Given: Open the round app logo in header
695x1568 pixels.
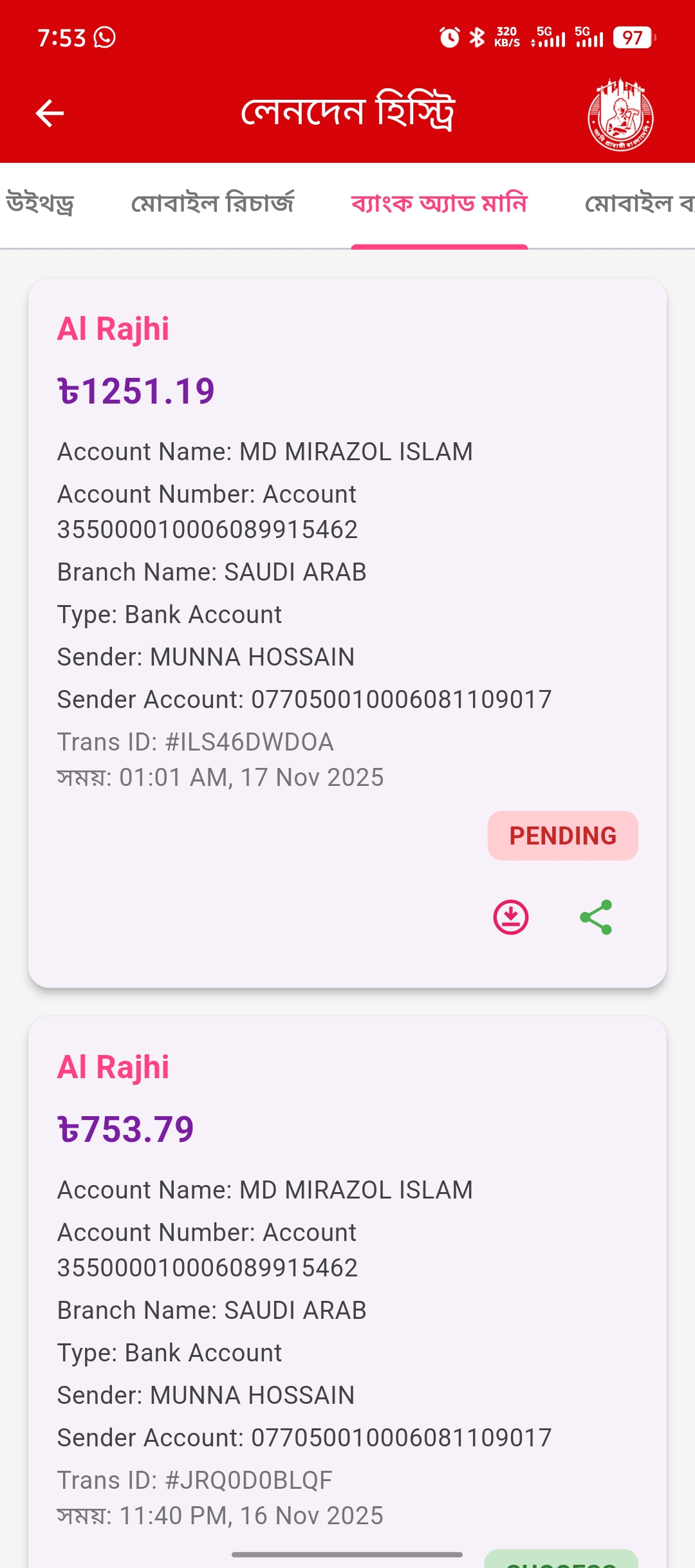Looking at the screenshot, I should (621, 115).
